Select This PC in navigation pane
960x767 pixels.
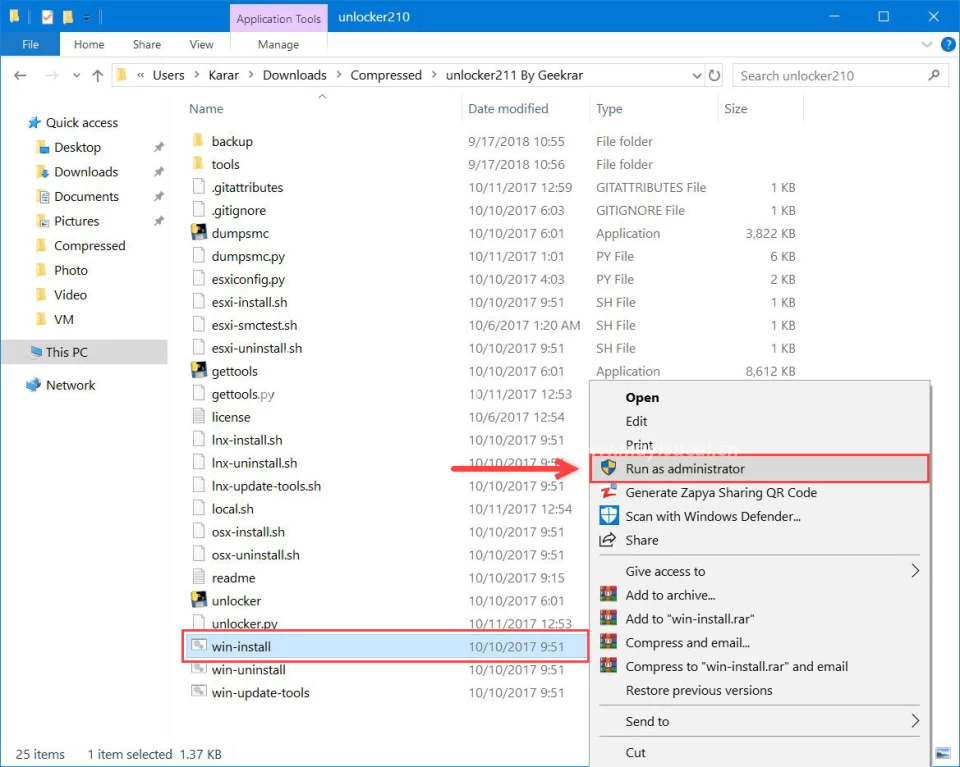66,352
